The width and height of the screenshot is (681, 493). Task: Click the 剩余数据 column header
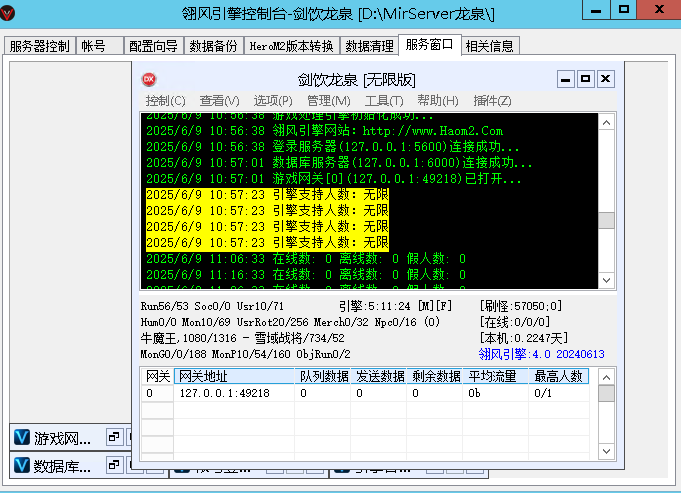click(x=435, y=376)
